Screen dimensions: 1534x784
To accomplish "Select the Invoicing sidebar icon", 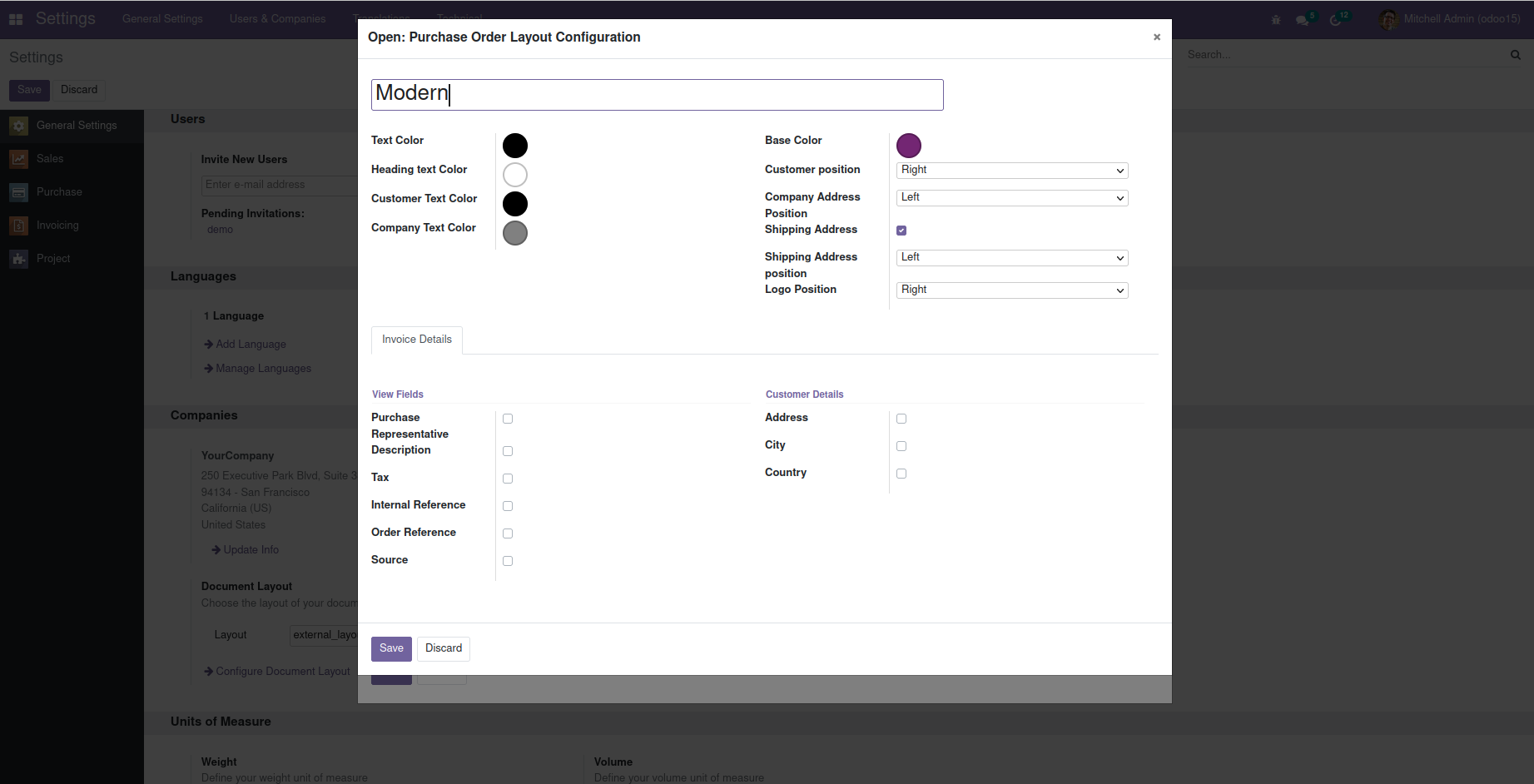I will tap(19, 226).
